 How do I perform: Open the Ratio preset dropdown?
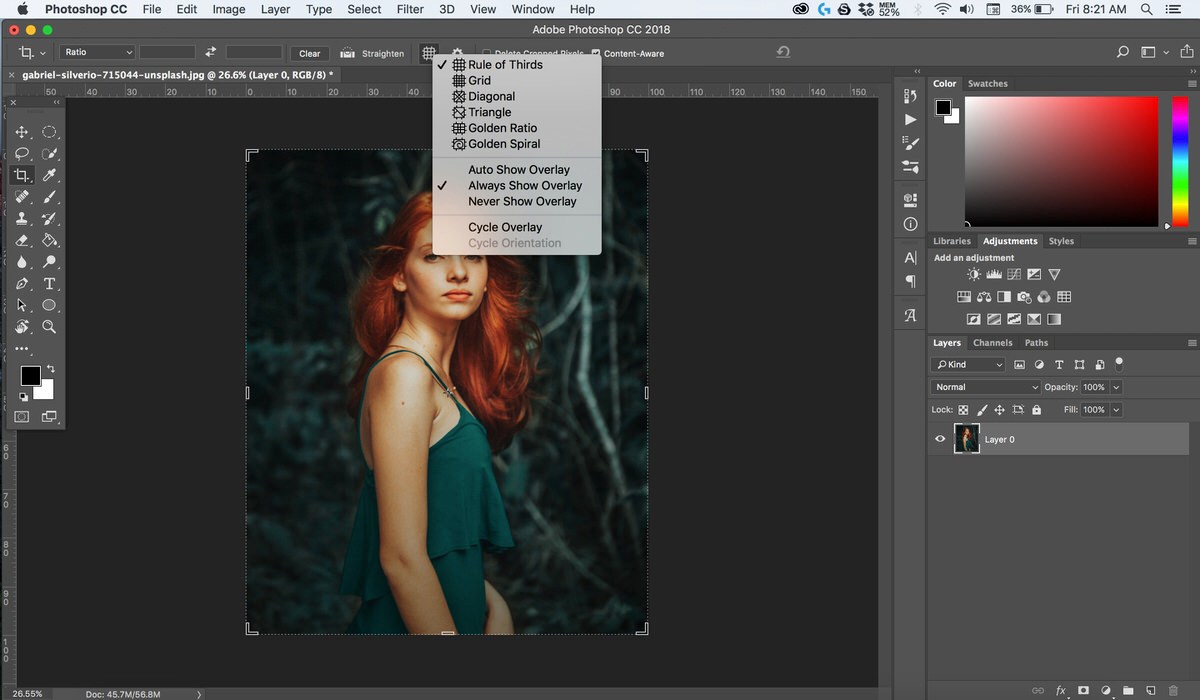(97, 52)
